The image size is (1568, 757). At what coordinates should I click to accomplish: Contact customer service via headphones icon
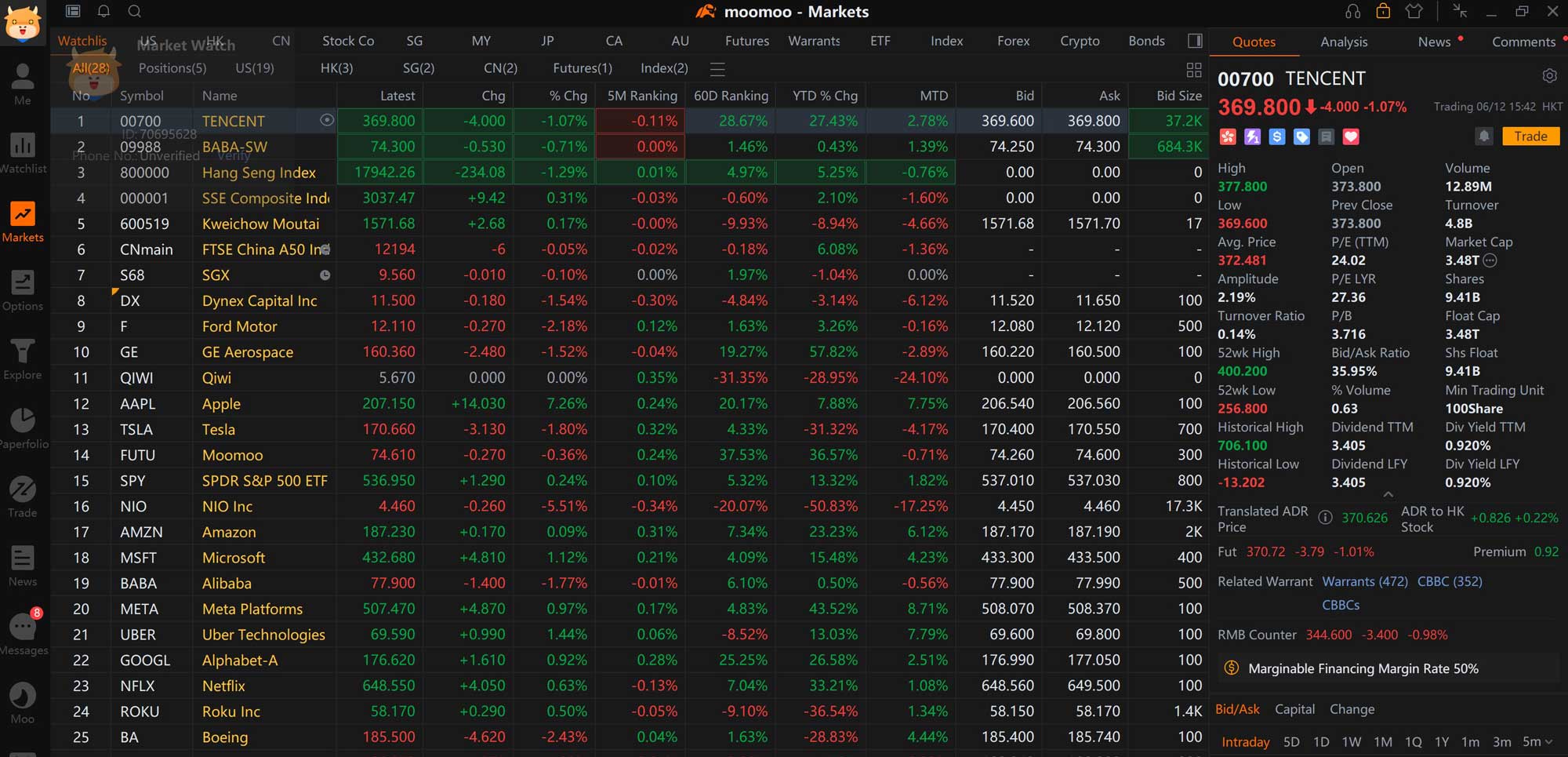[x=1352, y=11]
